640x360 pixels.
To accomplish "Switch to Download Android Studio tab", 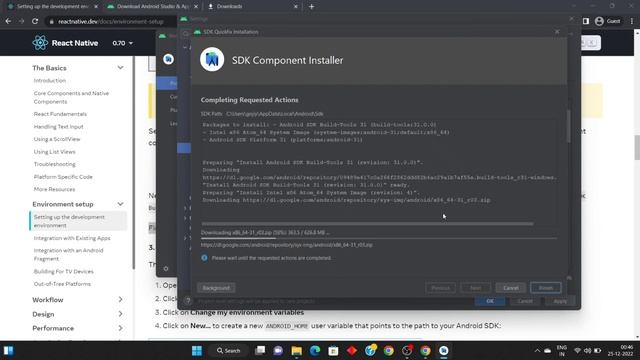I will click(x=152, y=7).
